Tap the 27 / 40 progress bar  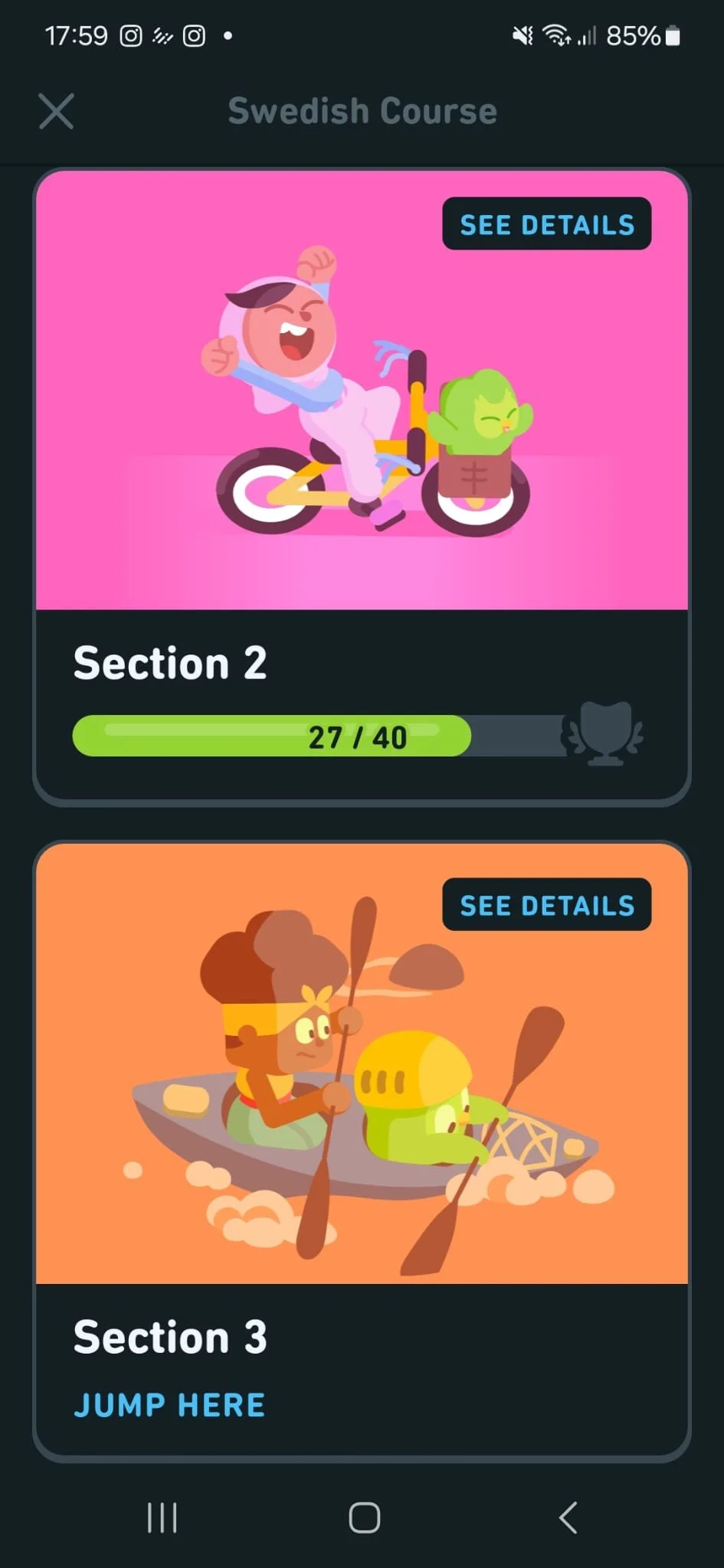point(319,737)
